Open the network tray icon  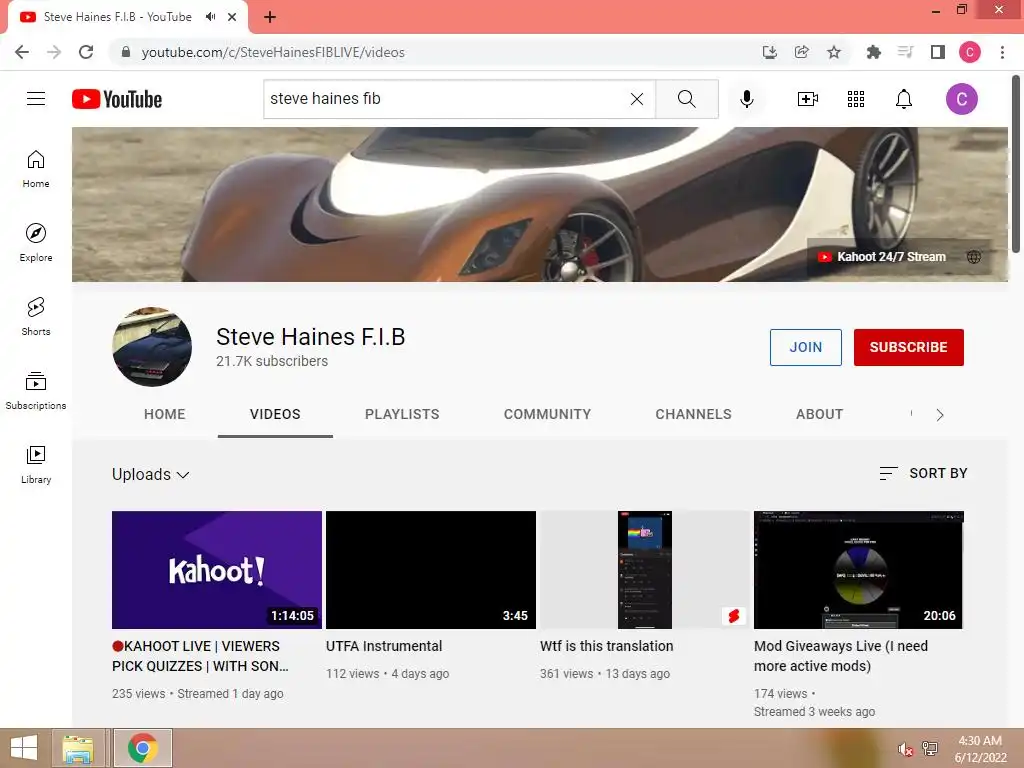pos(930,749)
